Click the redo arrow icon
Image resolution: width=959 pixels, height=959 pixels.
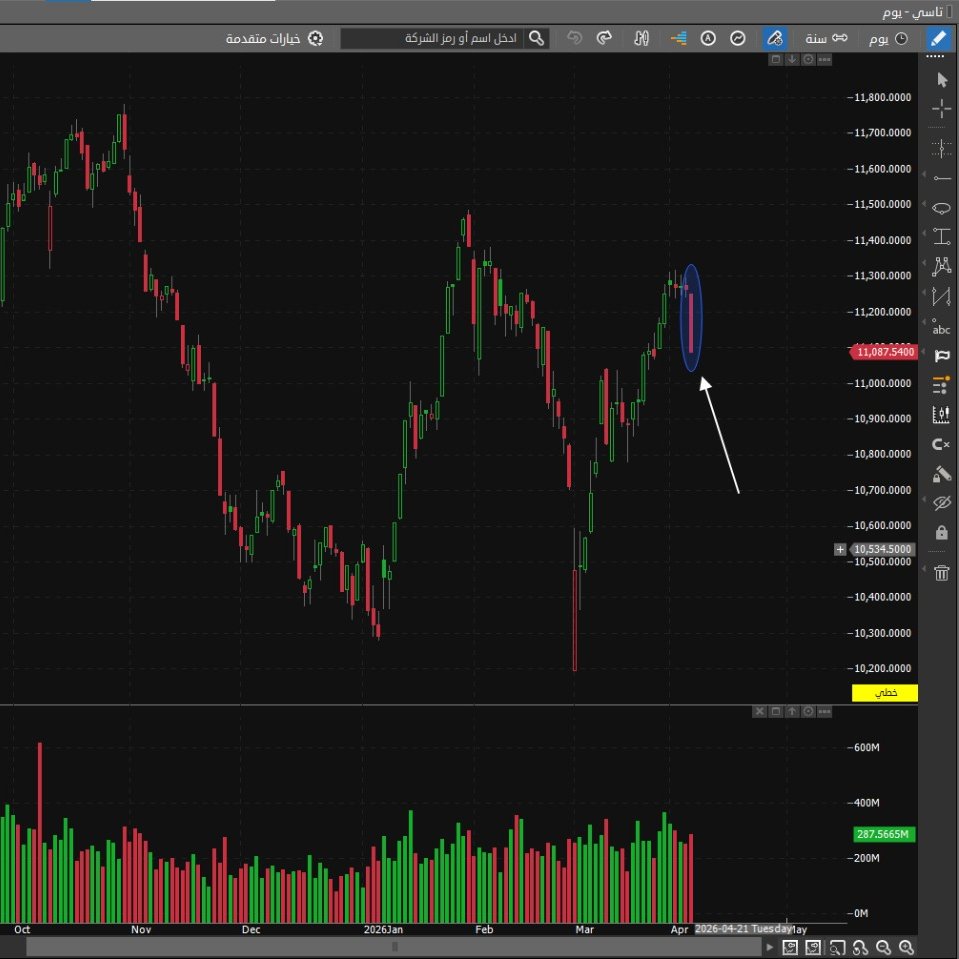coord(603,38)
